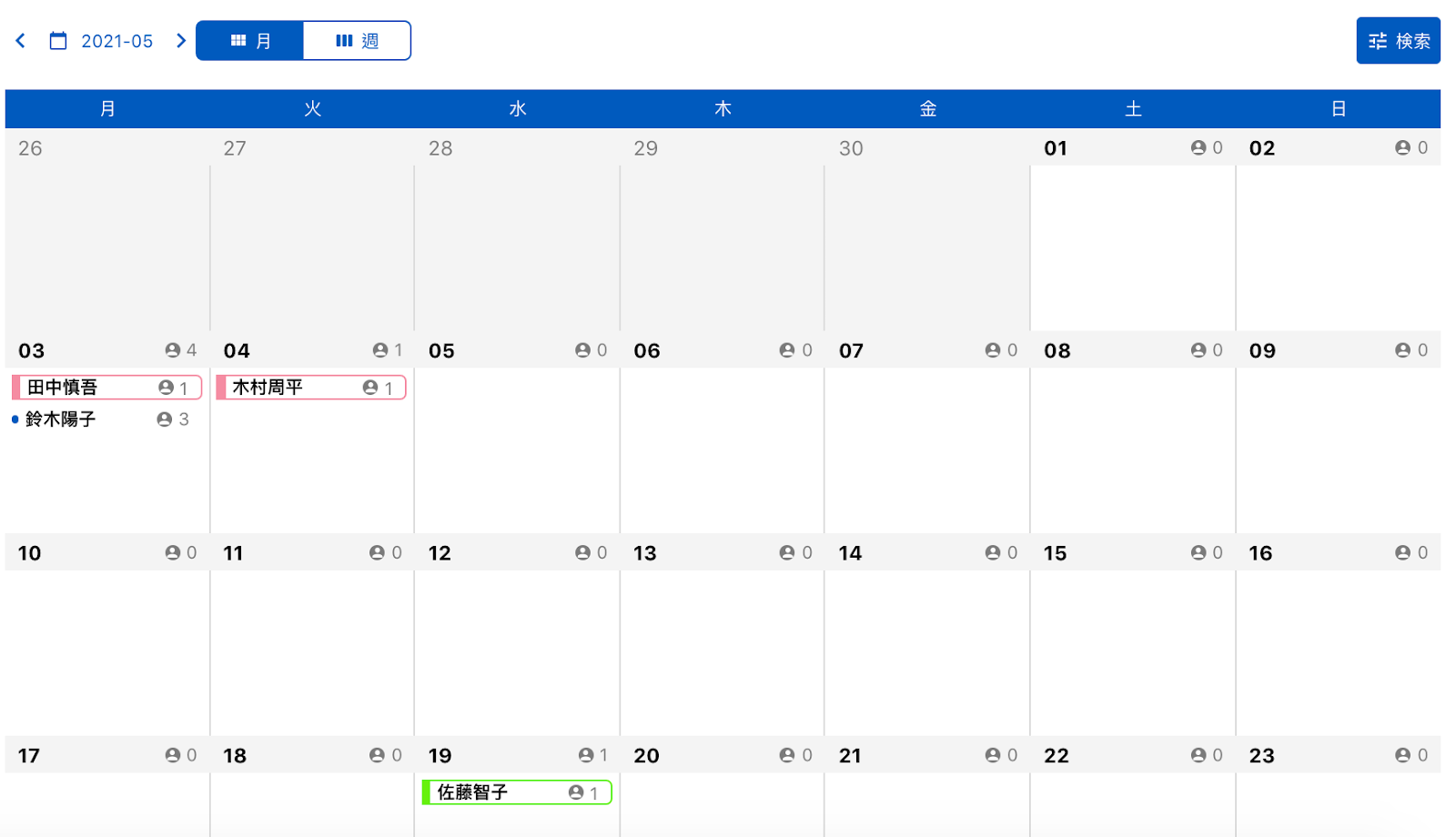Open date picker via calendar icon

click(x=58, y=41)
